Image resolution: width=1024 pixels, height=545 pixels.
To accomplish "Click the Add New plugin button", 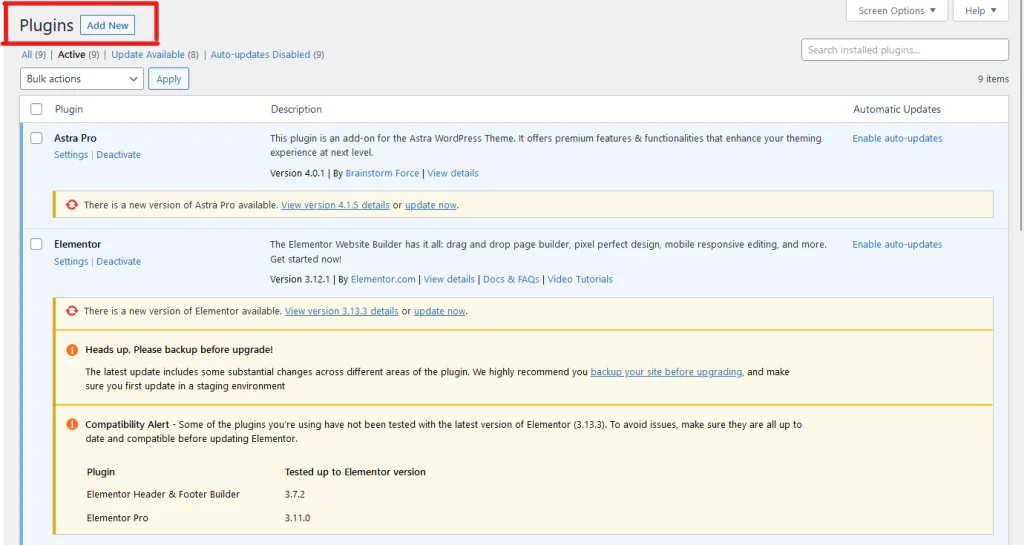I will (x=108, y=25).
